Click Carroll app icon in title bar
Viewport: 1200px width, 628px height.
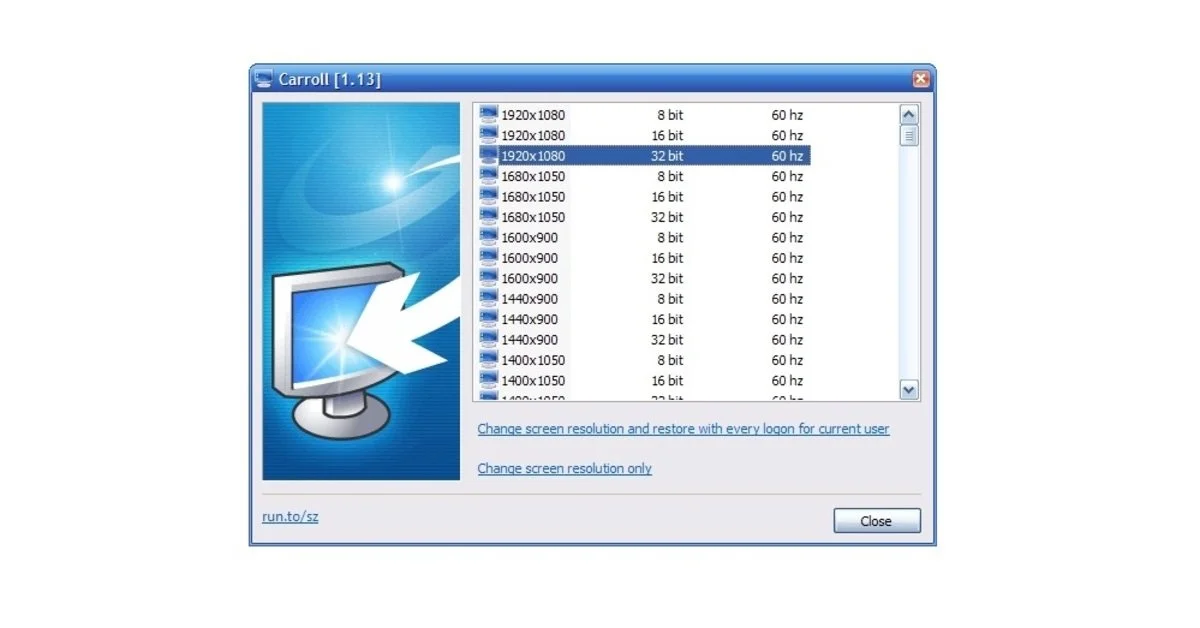(x=263, y=79)
